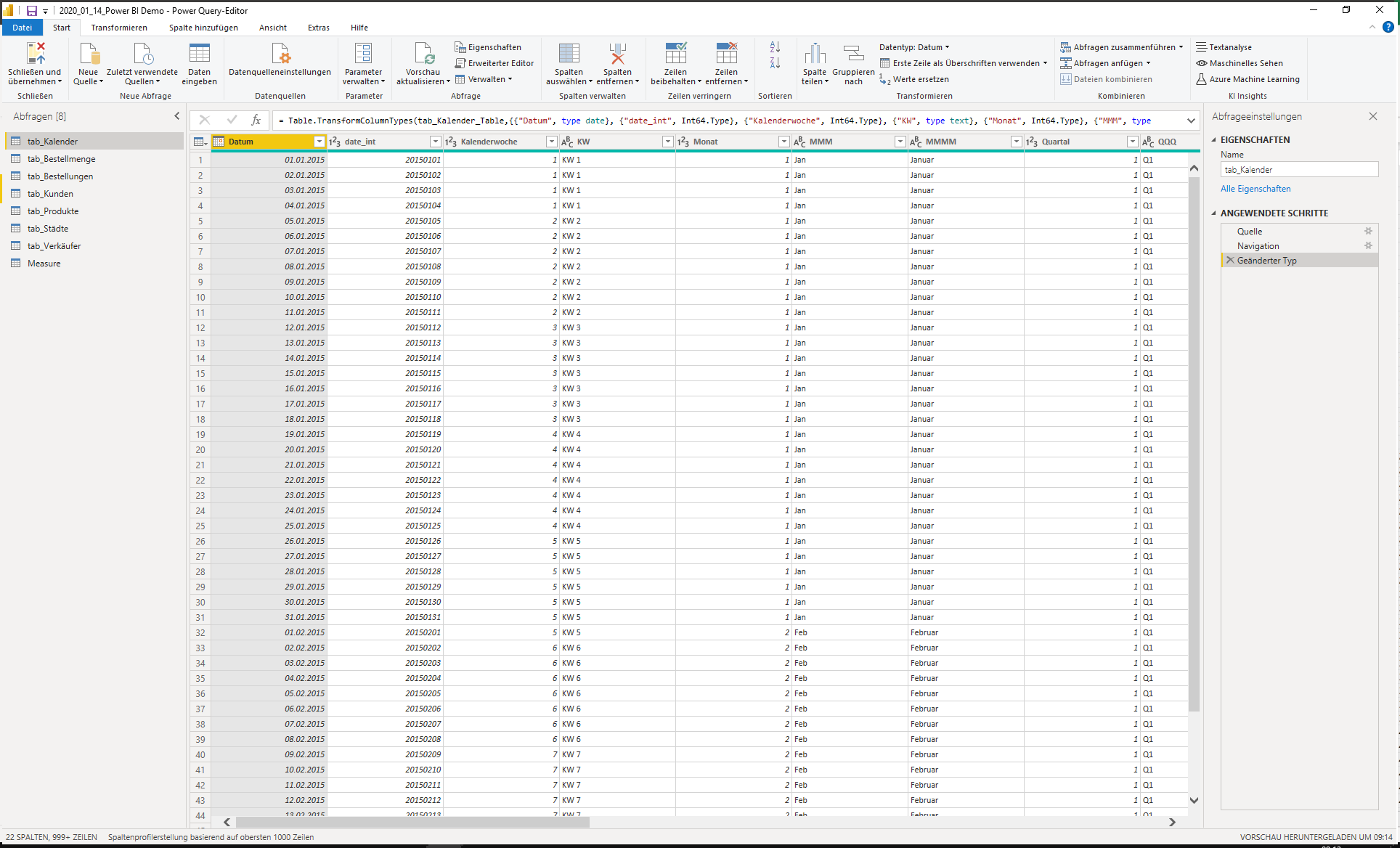The height and width of the screenshot is (848, 1400).
Task: Switch to Spalte hinzufügen tab
Action: pyautogui.click(x=203, y=28)
